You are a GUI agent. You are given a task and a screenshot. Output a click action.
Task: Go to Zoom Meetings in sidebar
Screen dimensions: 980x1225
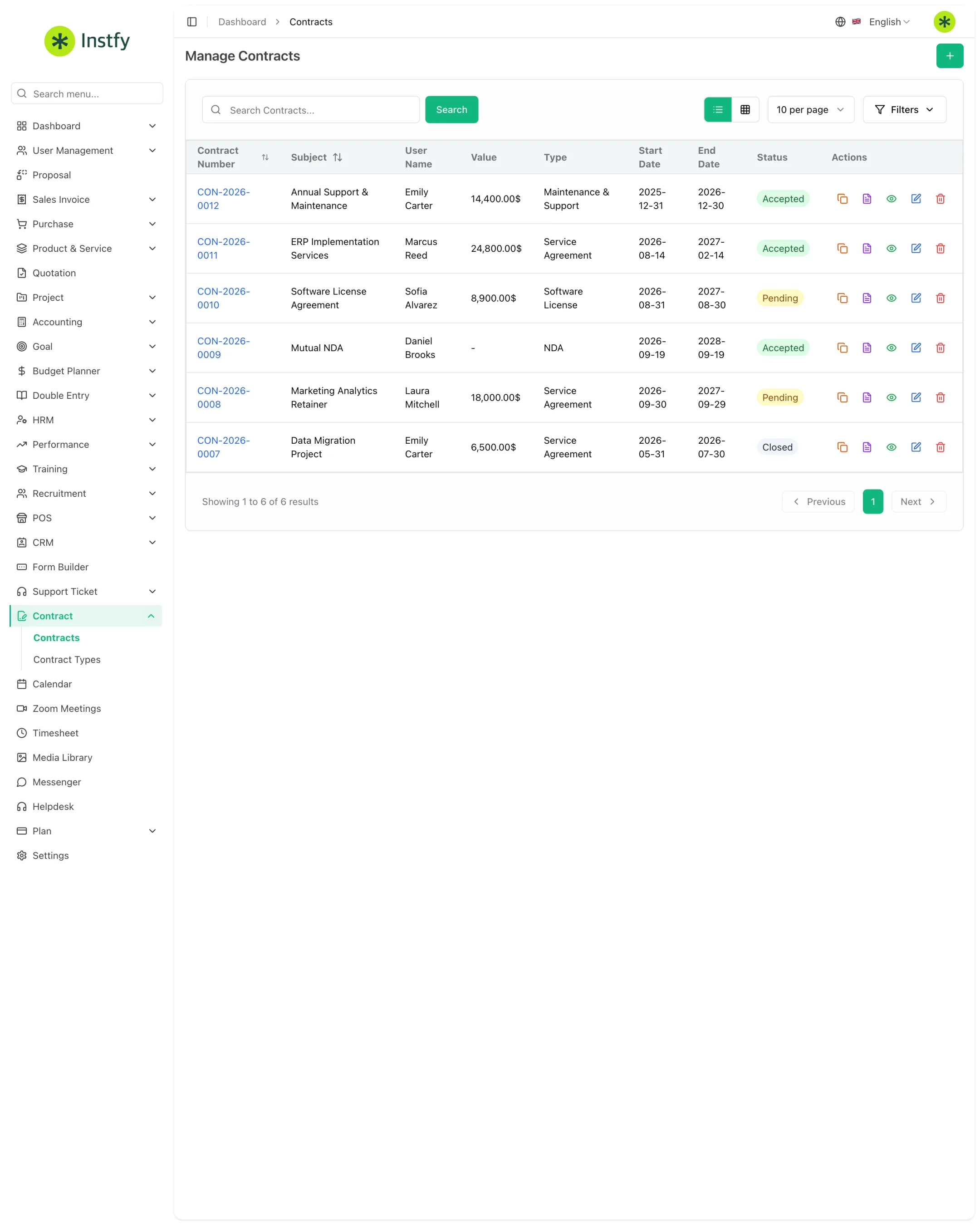click(x=86, y=709)
